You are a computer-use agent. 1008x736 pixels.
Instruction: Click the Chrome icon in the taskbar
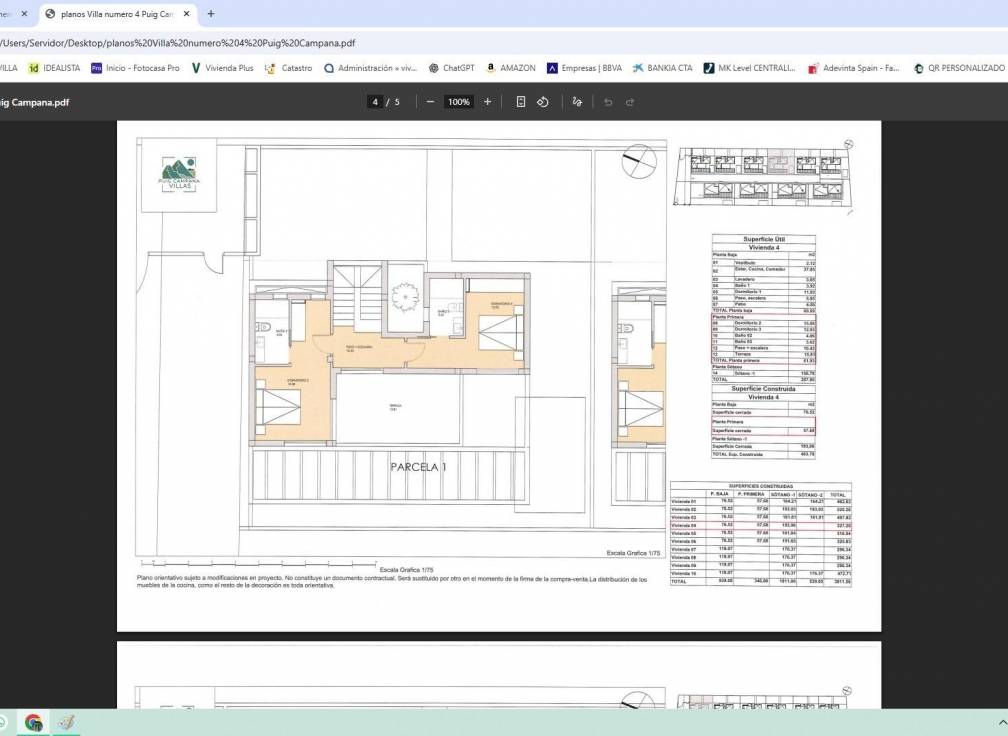(33, 722)
